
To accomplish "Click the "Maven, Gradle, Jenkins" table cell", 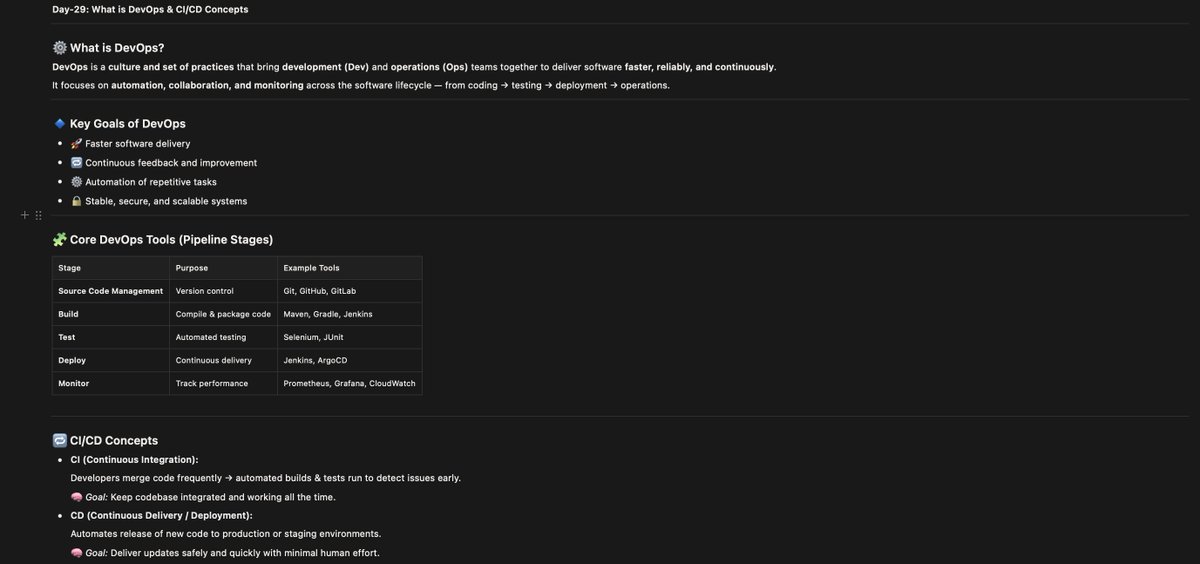I will 349,314.
